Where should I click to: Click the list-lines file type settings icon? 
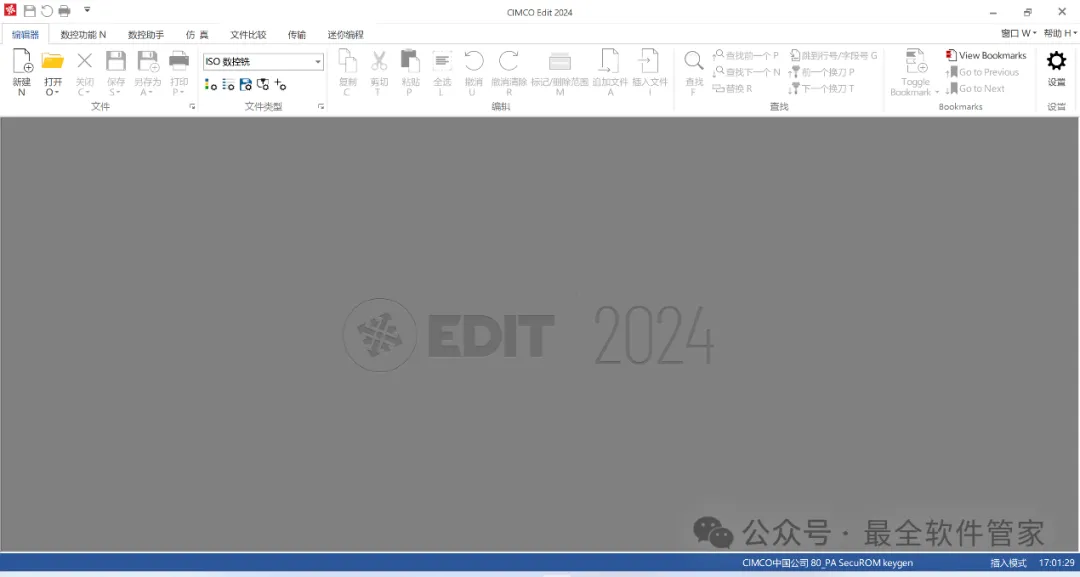pos(228,85)
